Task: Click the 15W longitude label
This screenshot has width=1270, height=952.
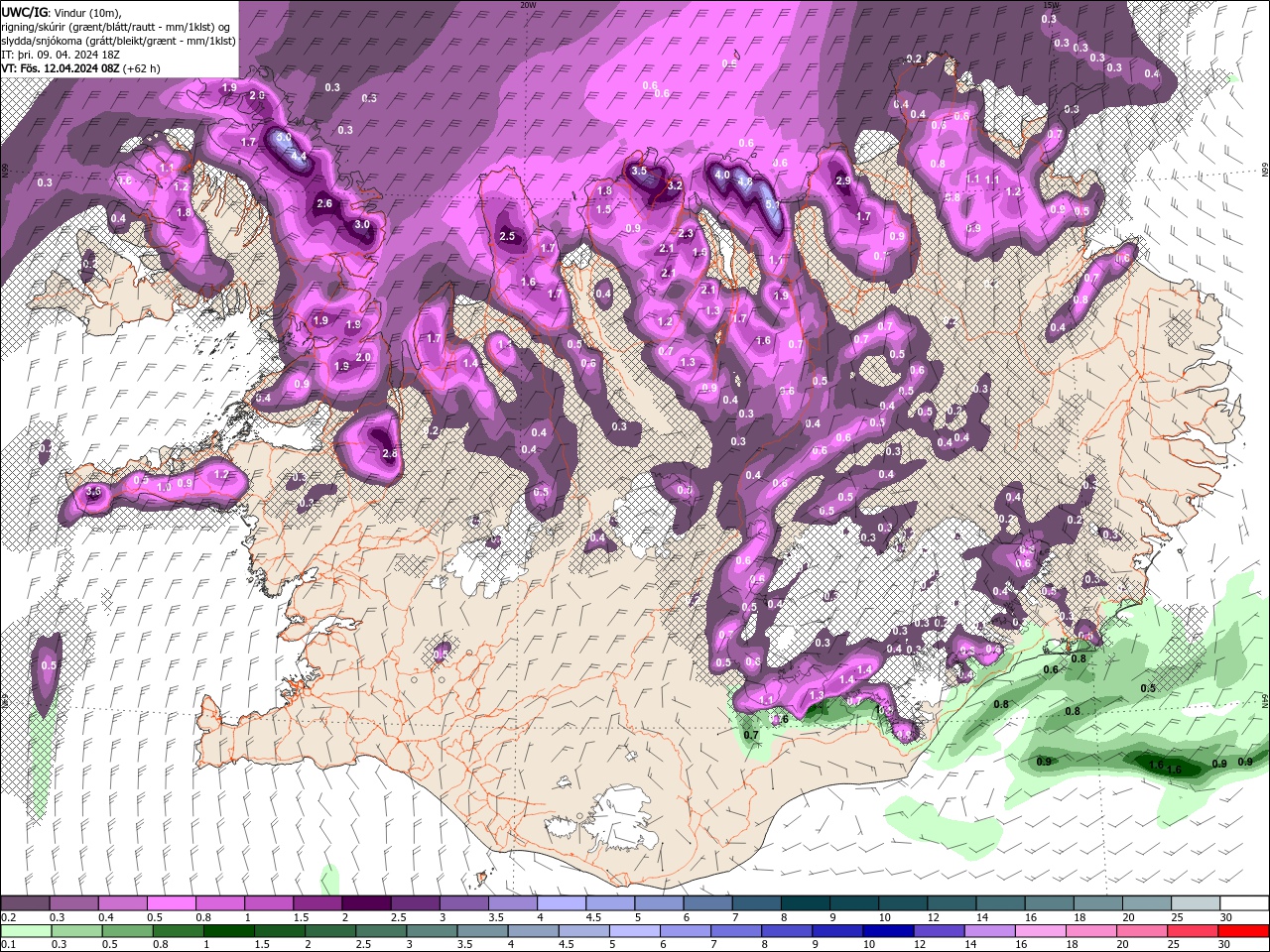Action: 1051,5
